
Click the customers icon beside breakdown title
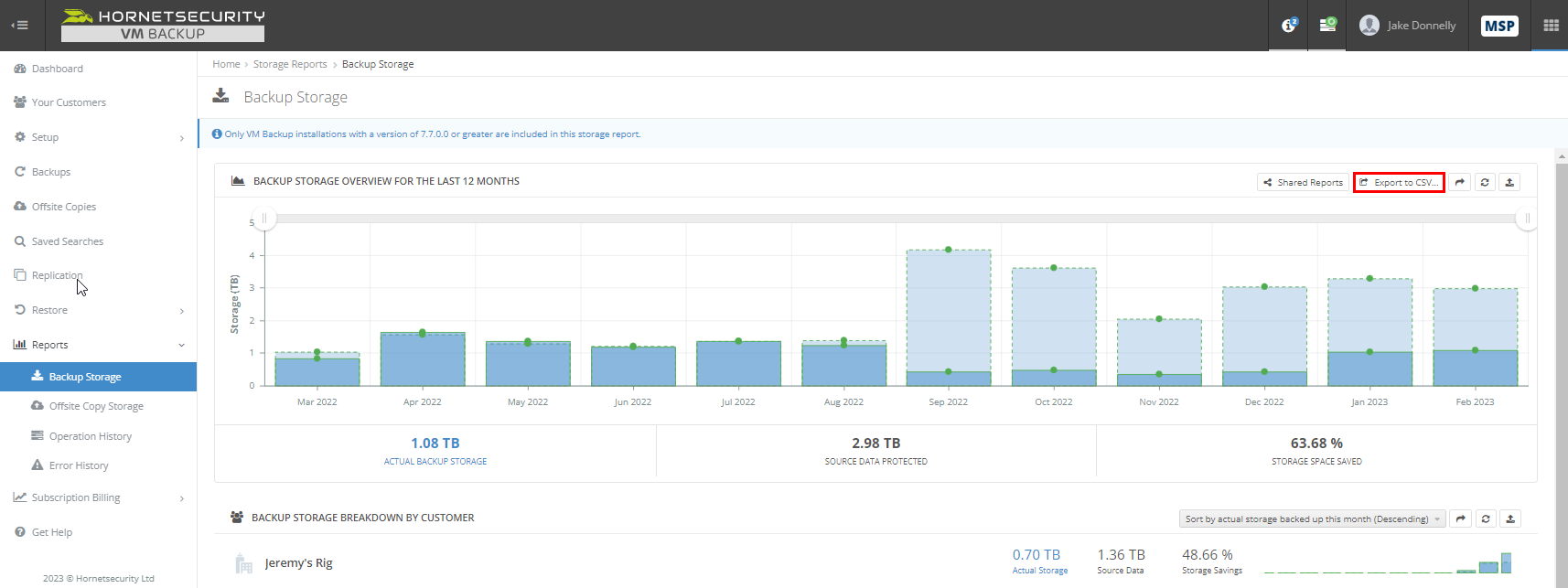tap(237, 518)
